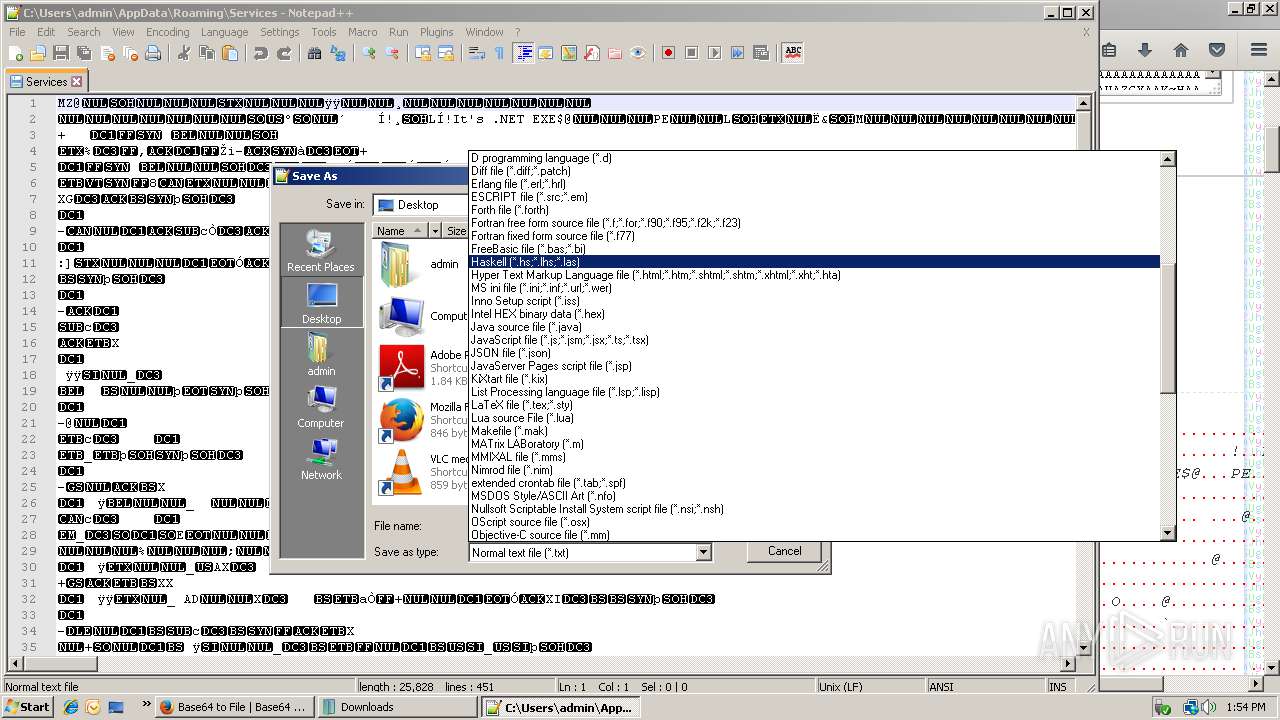The height and width of the screenshot is (720, 1280).
Task: Click the Cut scissors toolbar icon
Action: [184, 53]
